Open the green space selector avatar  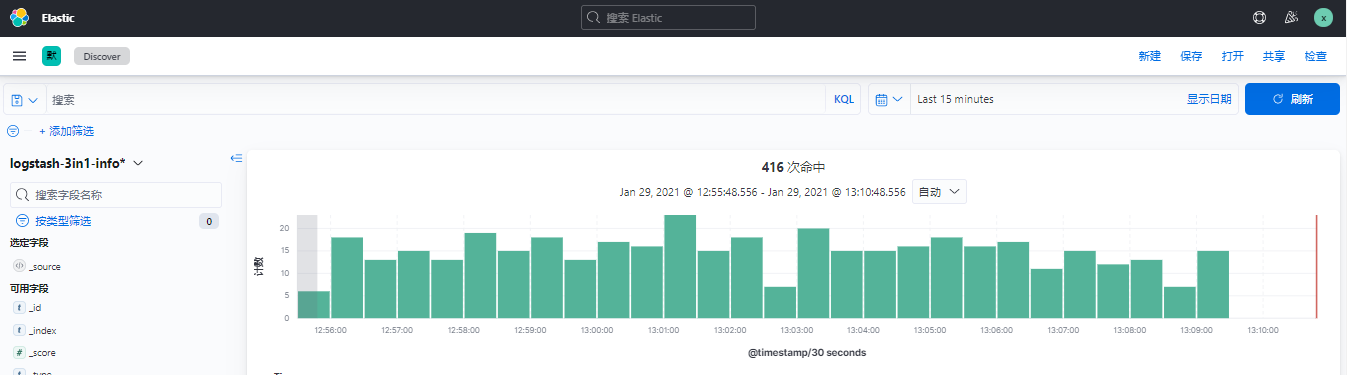(51, 56)
